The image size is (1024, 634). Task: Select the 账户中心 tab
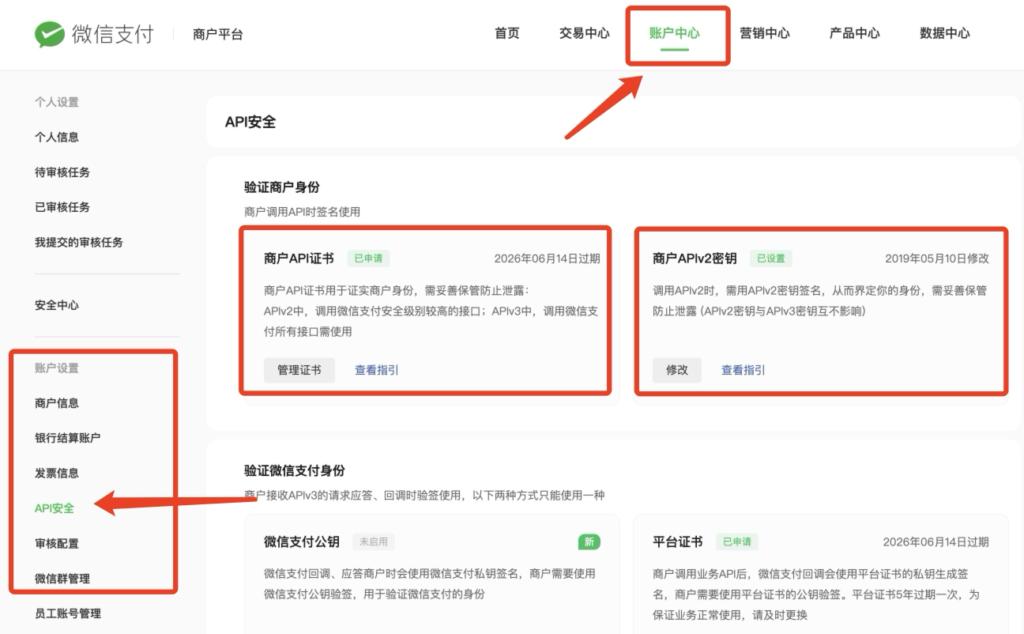[x=674, y=33]
